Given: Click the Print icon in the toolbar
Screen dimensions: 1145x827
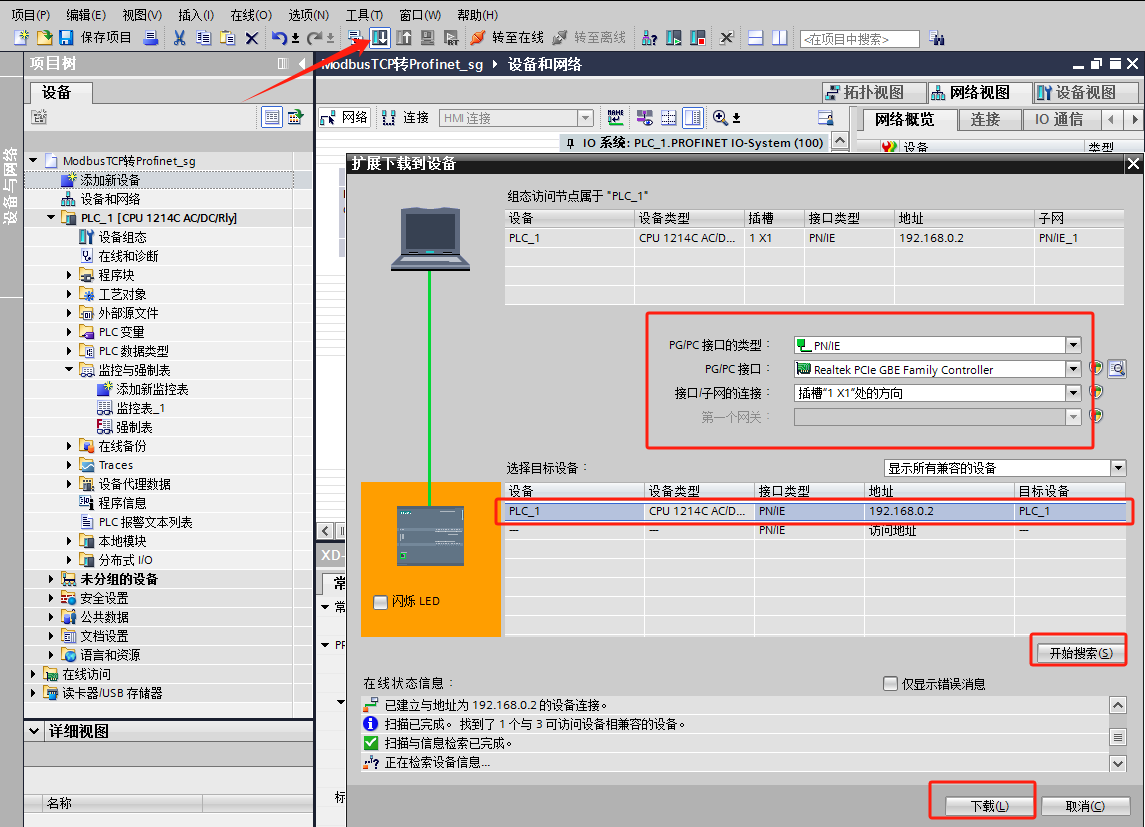Looking at the screenshot, I should 151,38.
